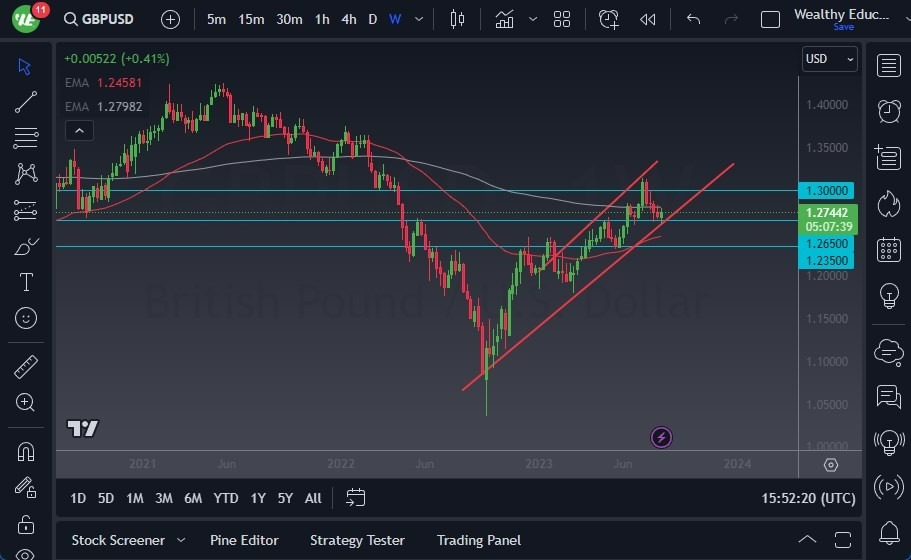The width and height of the screenshot is (911, 560).
Task: Open the public chats cloud panel
Action: pyautogui.click(x=889, y=352)
